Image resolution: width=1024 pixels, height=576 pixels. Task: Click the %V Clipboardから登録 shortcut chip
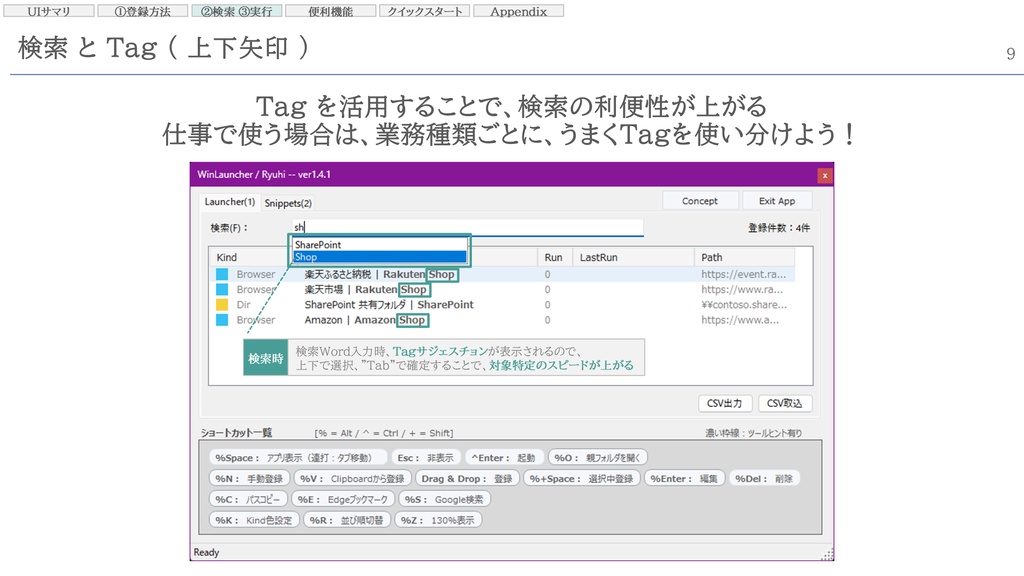tap(353, 479)
